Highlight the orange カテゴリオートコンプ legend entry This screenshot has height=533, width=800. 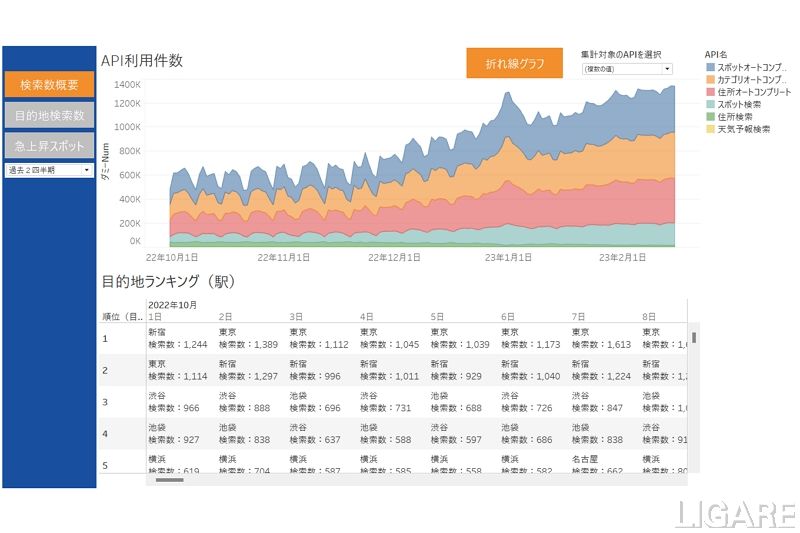[x=710, y=79]
